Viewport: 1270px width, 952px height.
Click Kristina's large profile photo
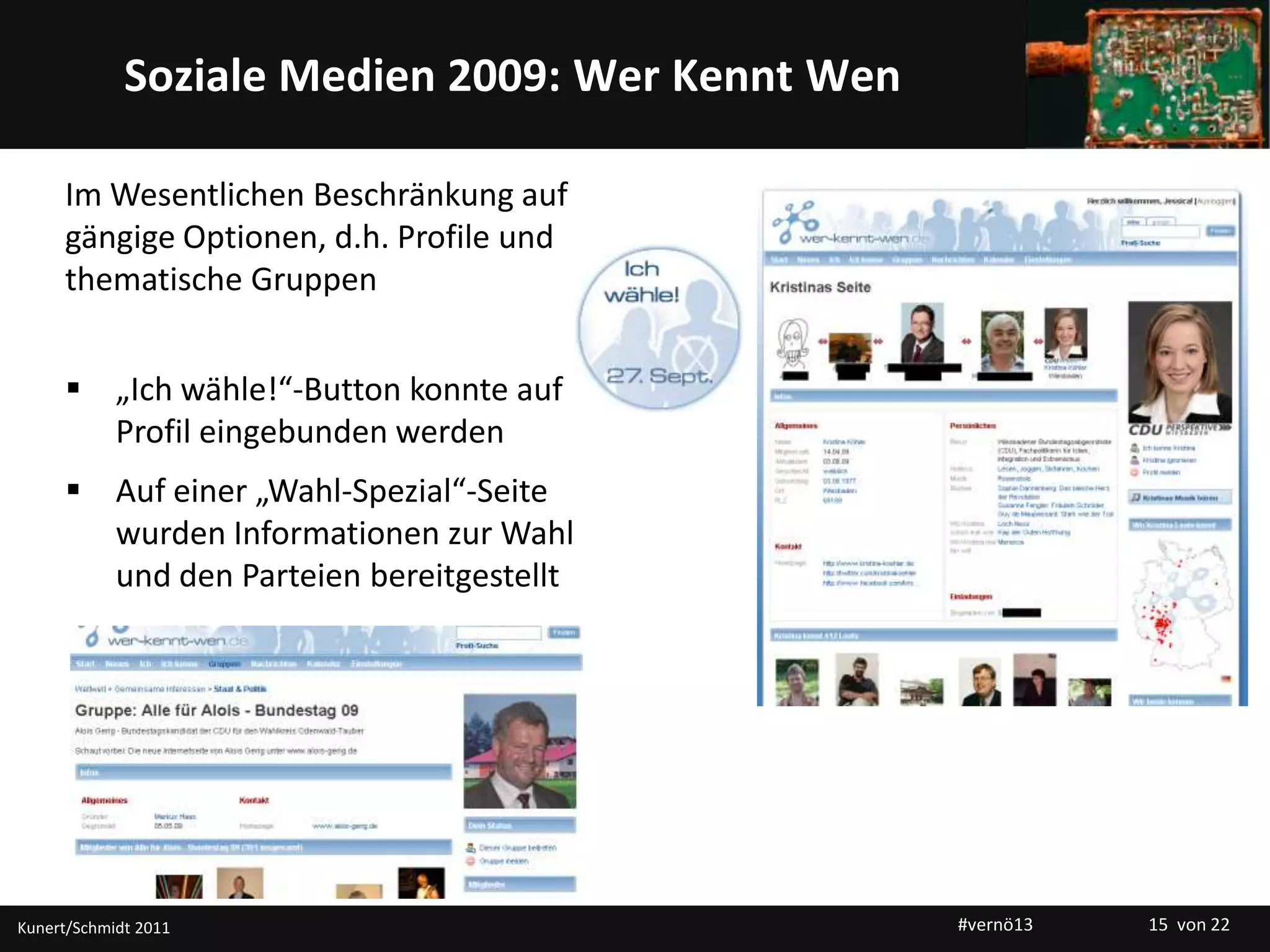(x=1180, y=362)
